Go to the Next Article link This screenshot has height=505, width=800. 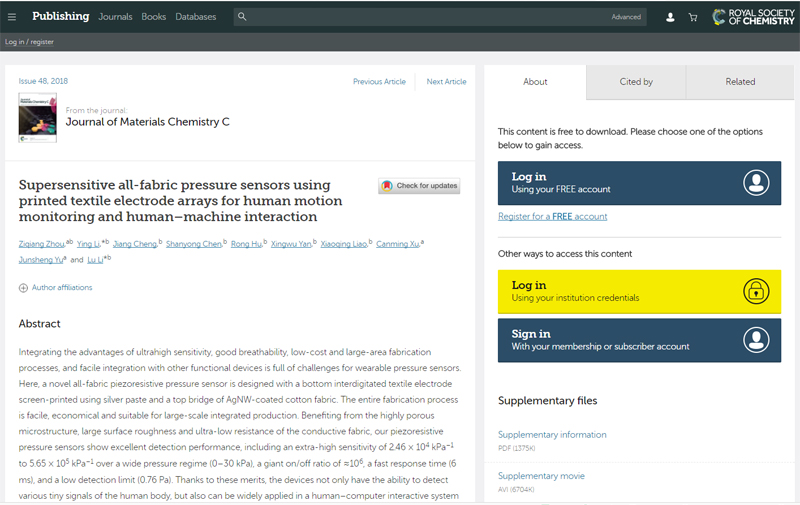click(446, 82)
